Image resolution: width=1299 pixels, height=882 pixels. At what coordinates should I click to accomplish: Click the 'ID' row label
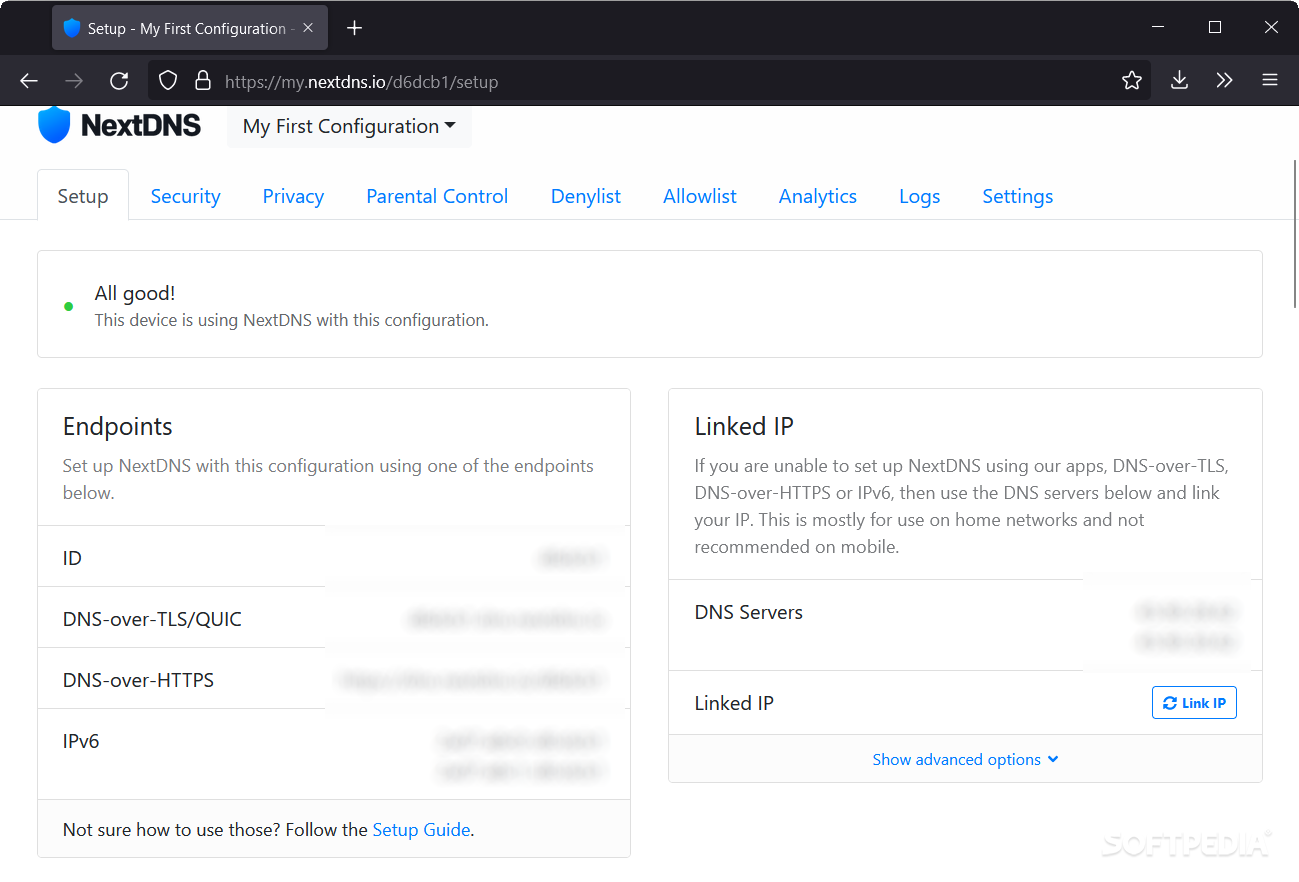coord(72,558)
